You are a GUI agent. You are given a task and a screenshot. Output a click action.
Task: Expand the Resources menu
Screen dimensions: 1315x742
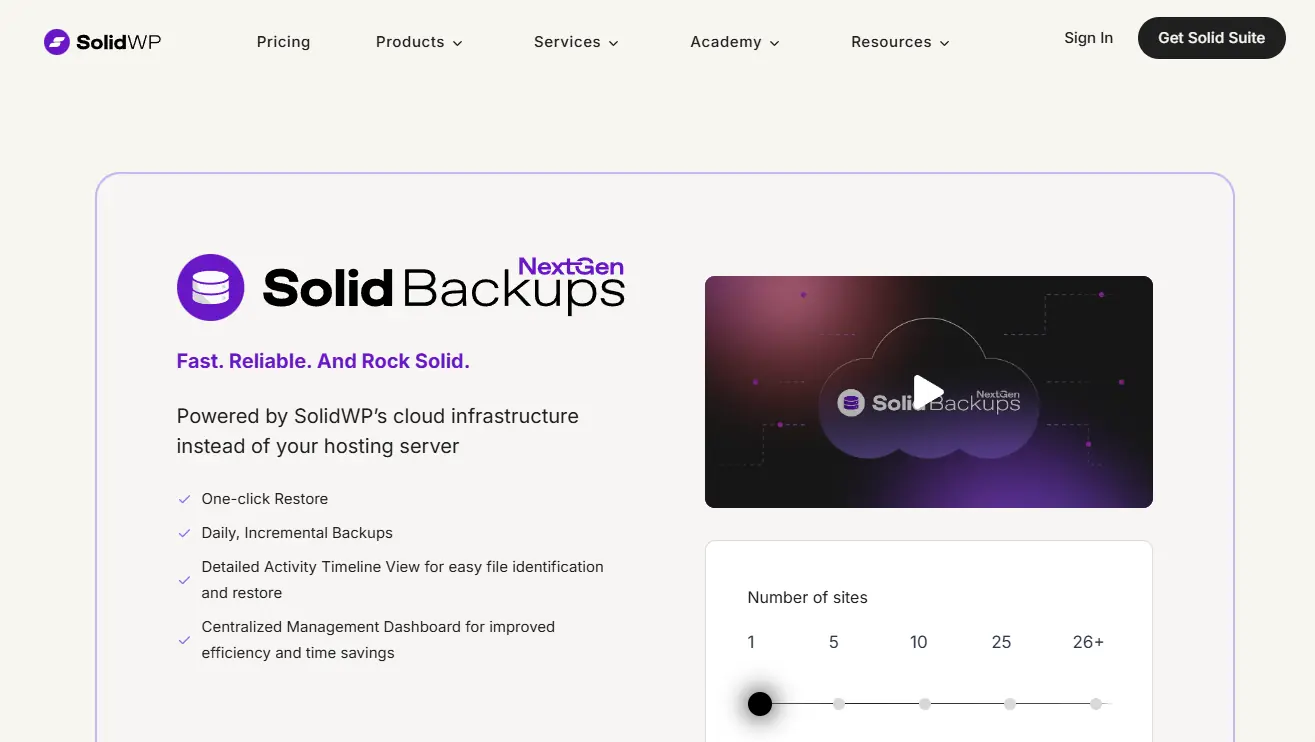[900, 42]
